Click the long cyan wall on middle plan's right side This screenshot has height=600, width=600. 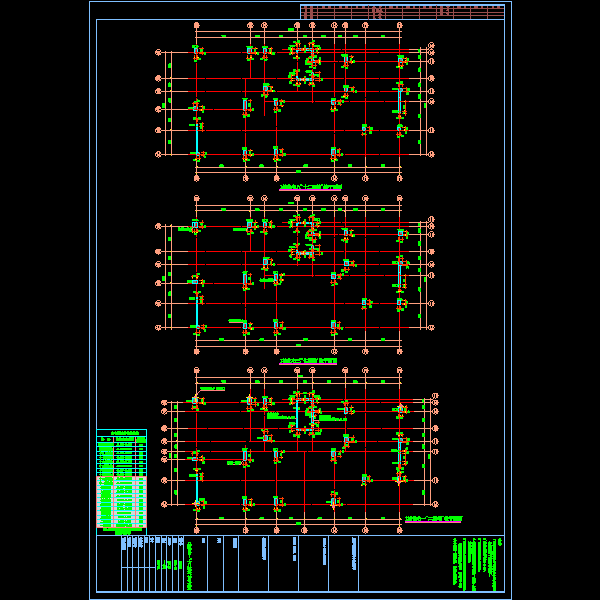[399, 273]
